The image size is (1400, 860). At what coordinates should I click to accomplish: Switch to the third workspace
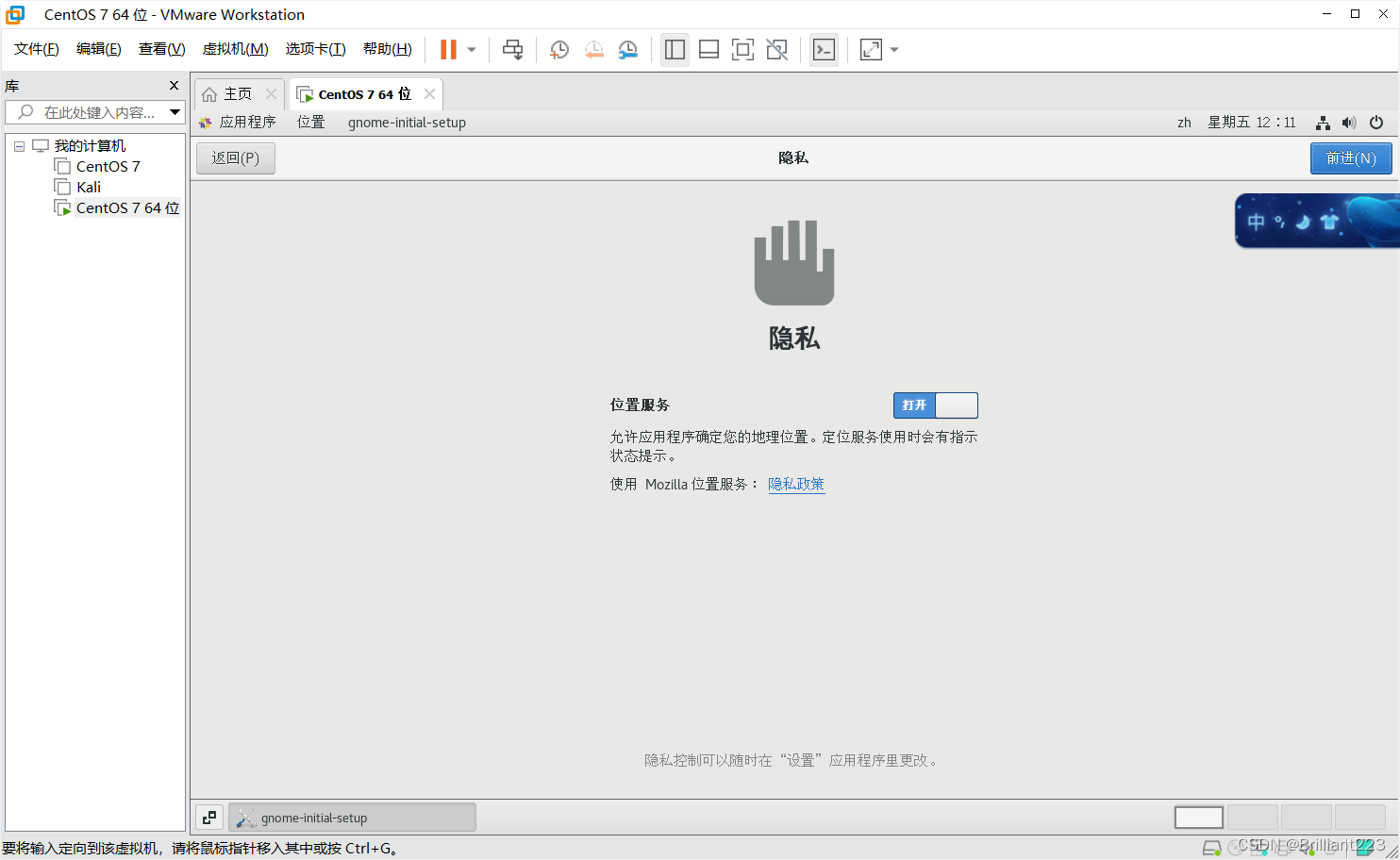click(1307, 818)
